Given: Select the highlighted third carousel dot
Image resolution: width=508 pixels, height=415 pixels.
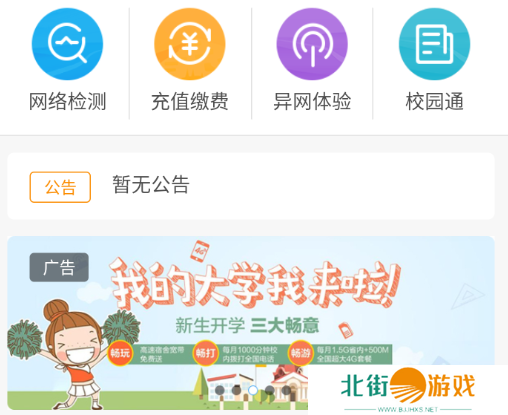Looking at the screenshot, I should (253, 390).
